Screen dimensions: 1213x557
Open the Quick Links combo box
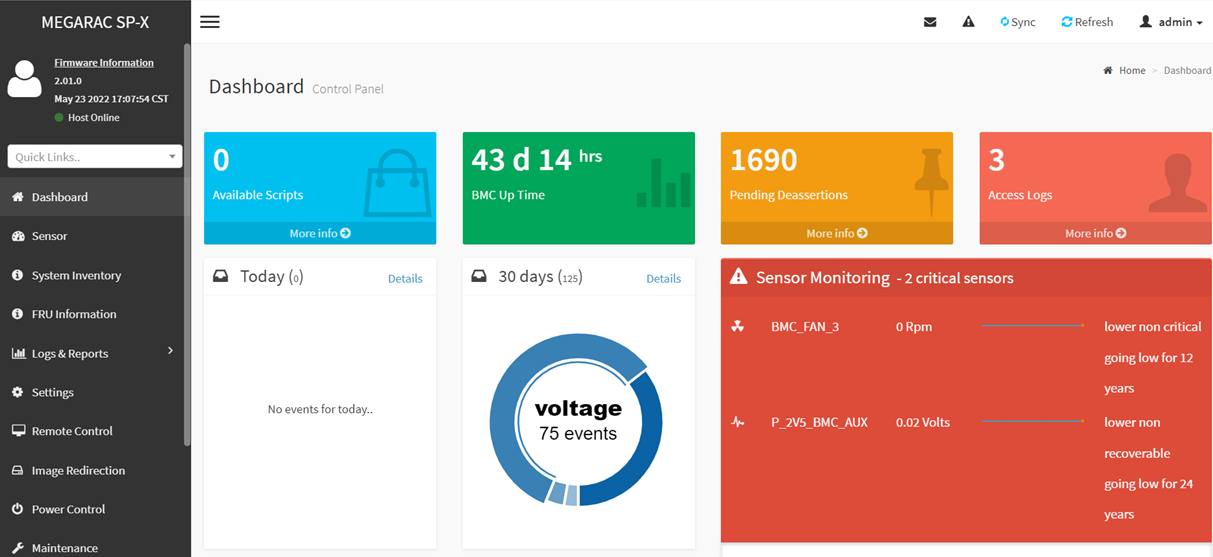point(95,157)
